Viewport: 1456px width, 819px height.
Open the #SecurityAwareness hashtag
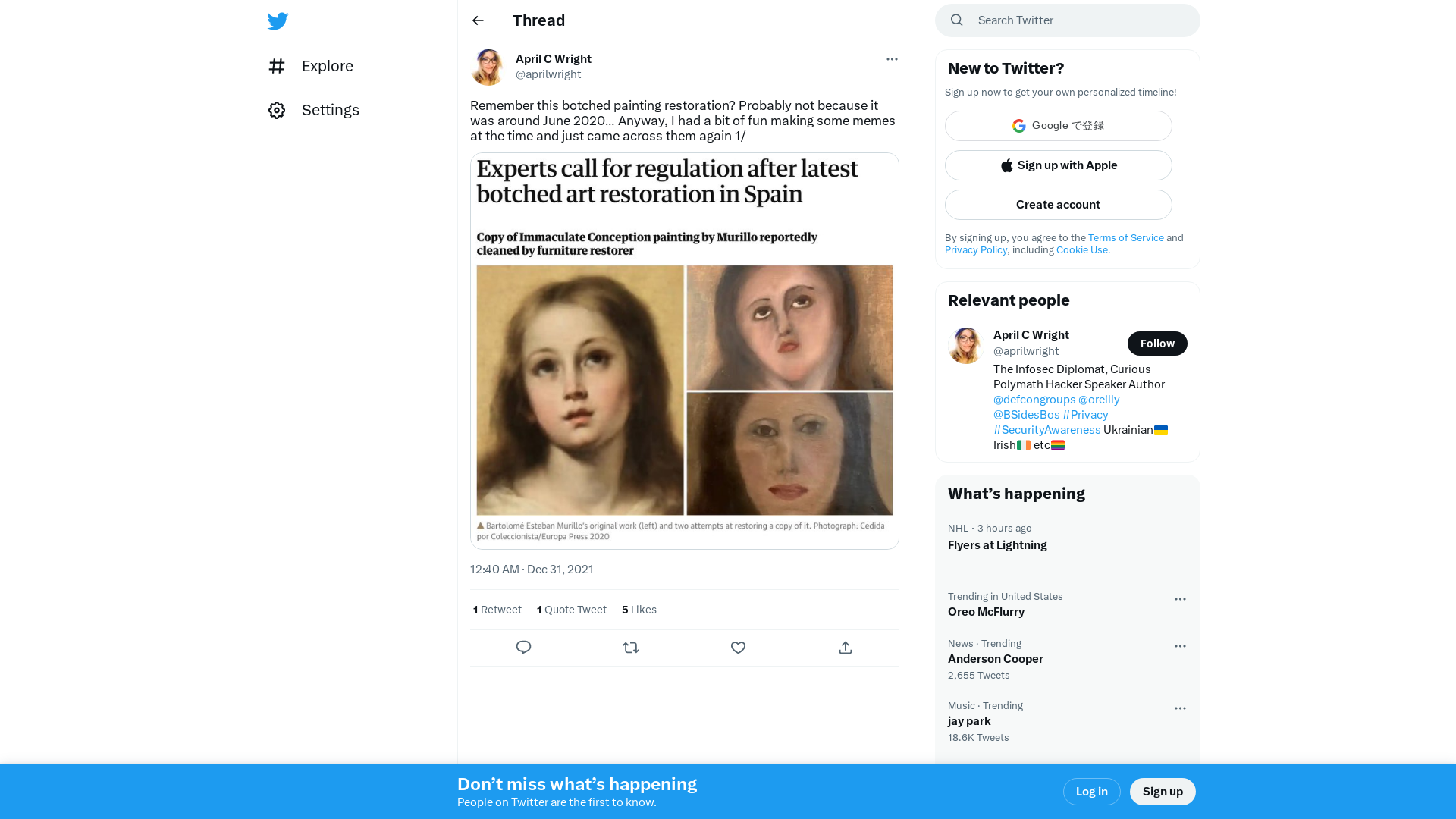(x=1047, y=430)
